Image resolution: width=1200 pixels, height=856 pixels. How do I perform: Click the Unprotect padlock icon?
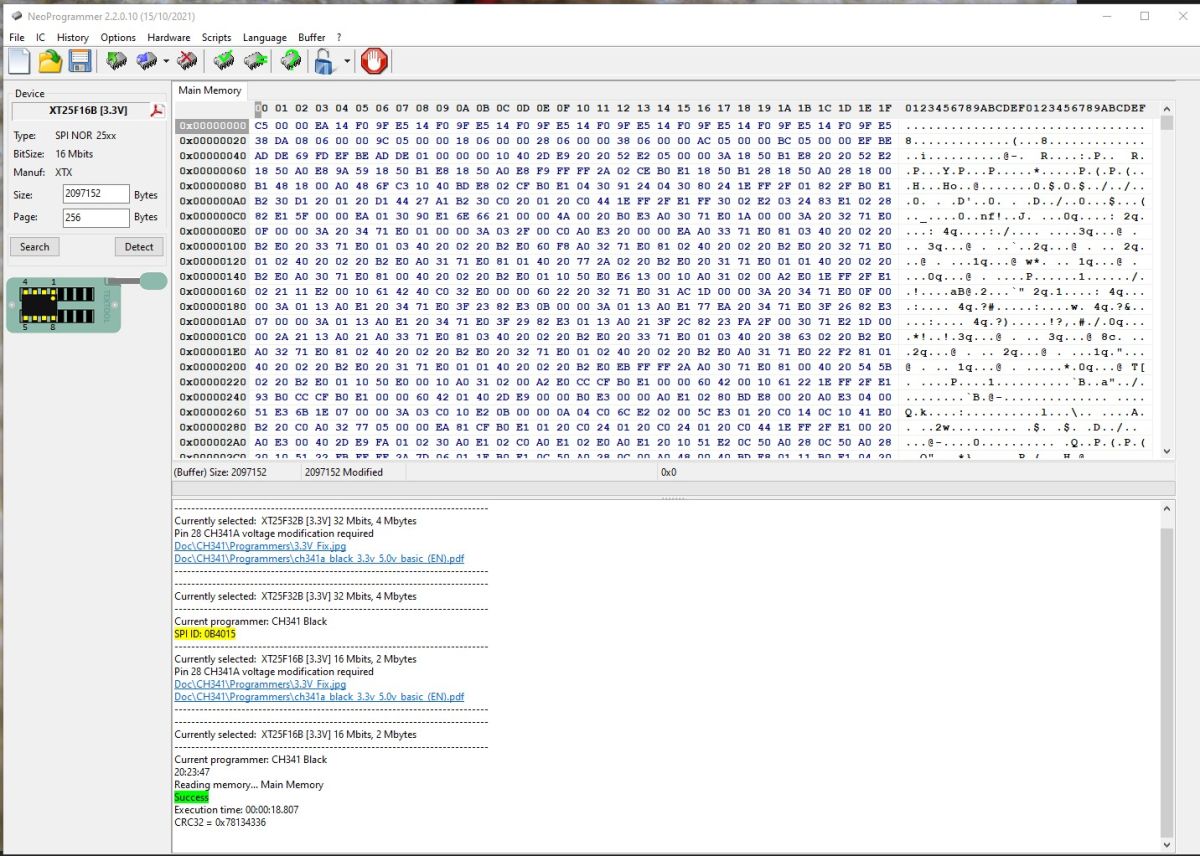coord(325,62)
